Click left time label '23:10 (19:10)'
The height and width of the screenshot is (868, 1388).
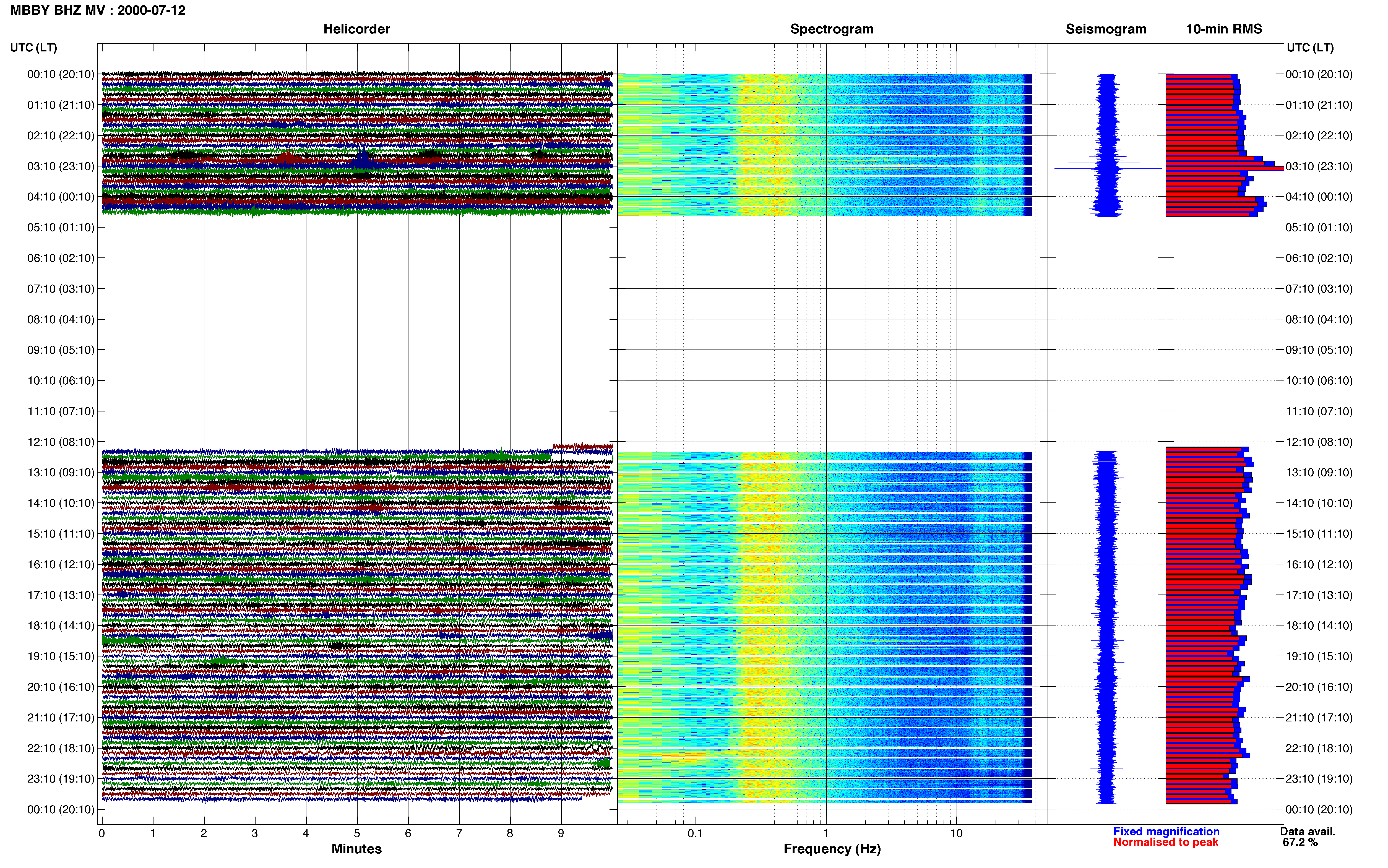tap(61, 779)
